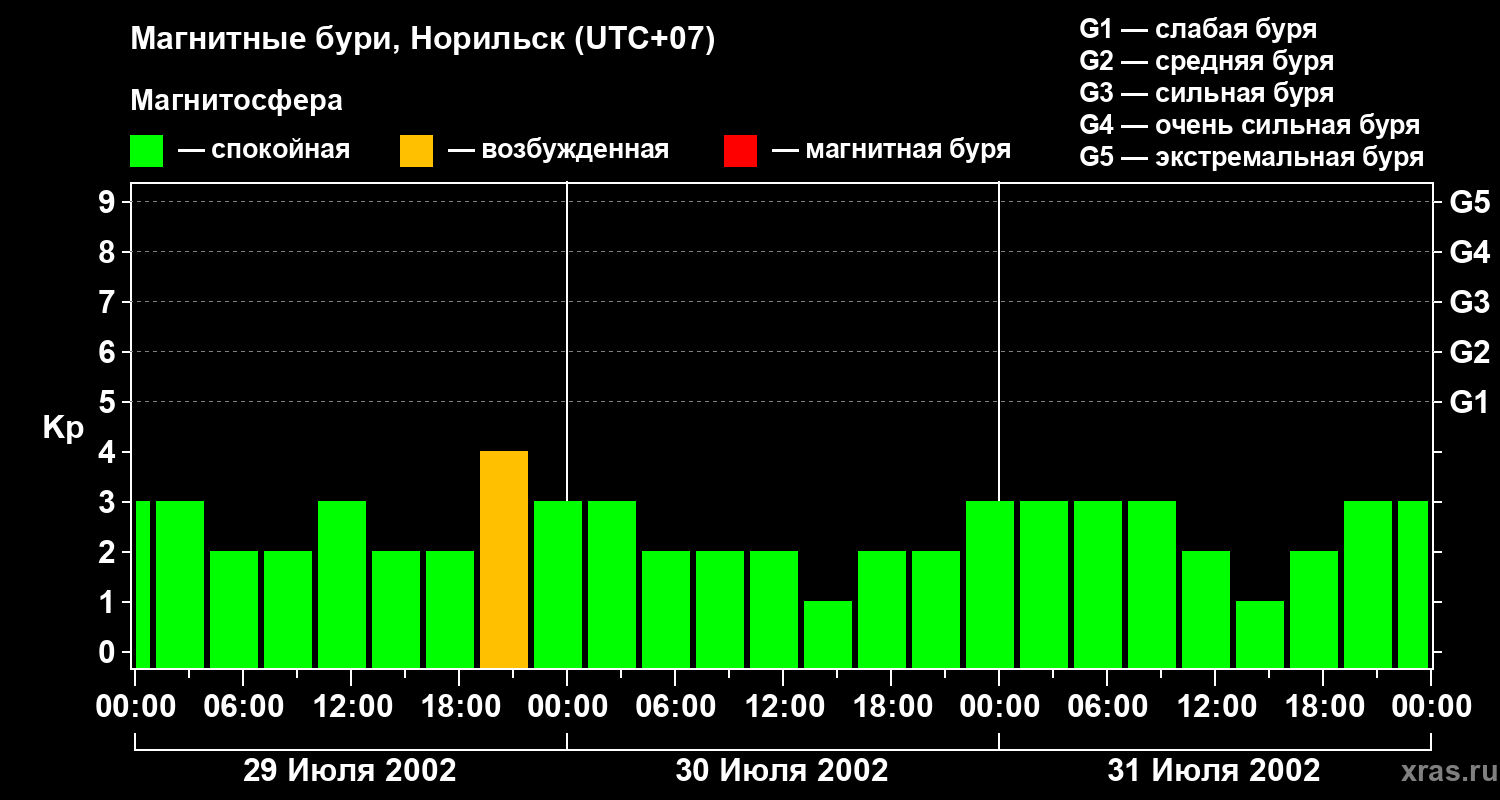The height and width of the screenshot is (800, 1500).
Task: Click the red 'магнитная буря' legend swatch
Action: coord(740,151)
